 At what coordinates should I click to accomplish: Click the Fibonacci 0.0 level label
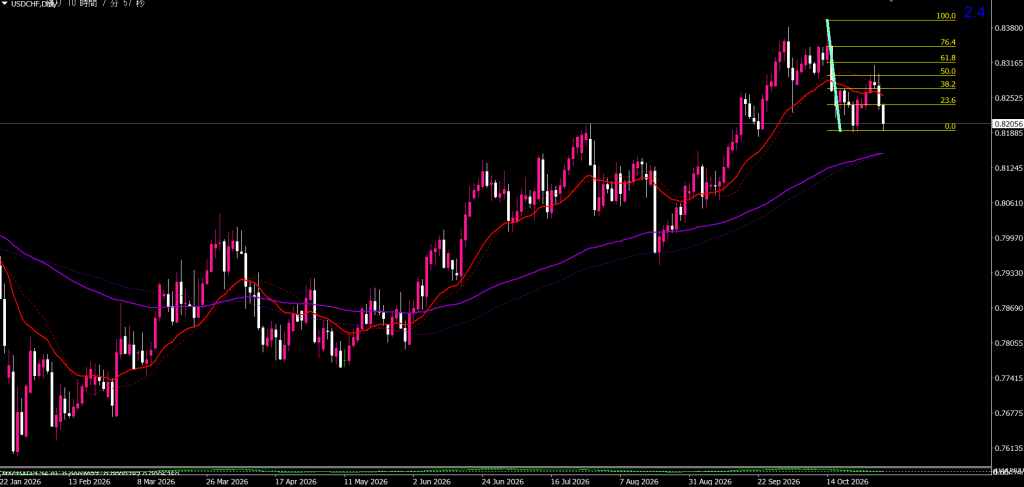950,126
